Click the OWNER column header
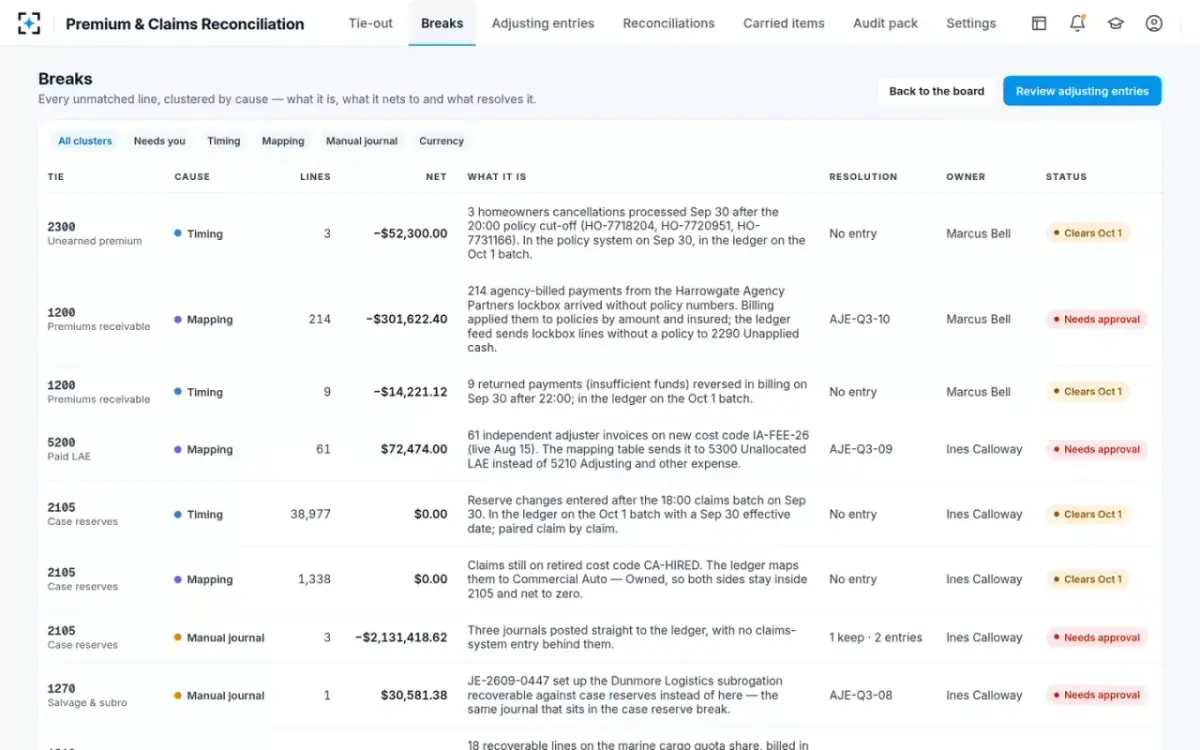This screenshot has width=1200, height=750. pos(966,177)
